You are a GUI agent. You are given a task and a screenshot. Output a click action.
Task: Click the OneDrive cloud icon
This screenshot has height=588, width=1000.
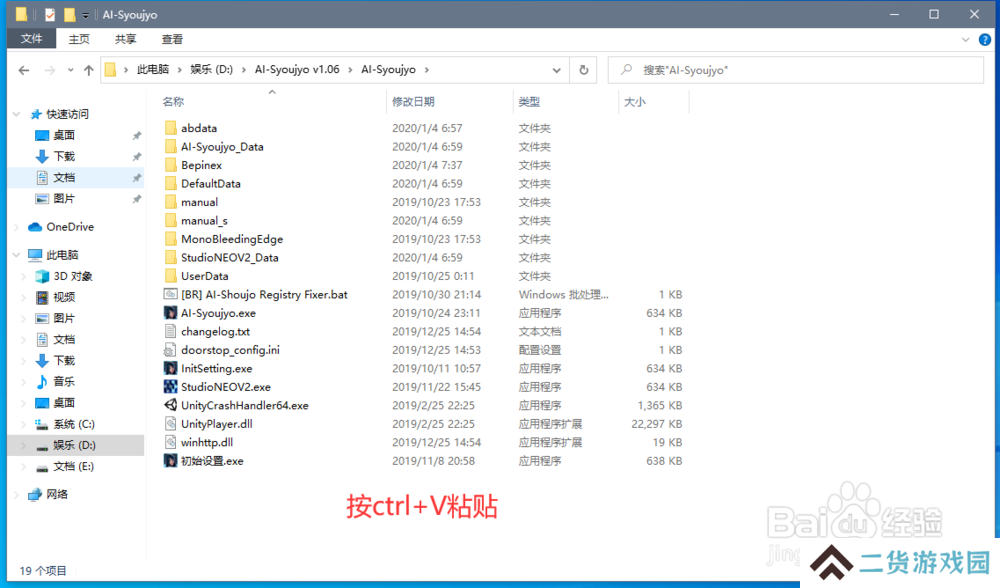pyautogui.click(x=35, y=227)
